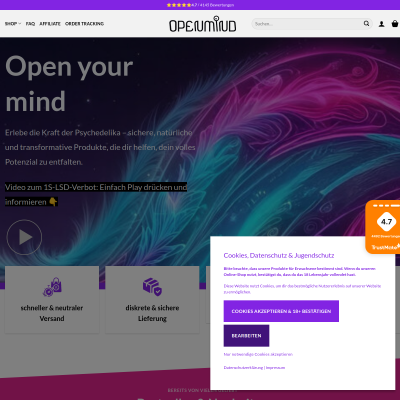Click the 'Open your mind' headline

coord(69,84)
